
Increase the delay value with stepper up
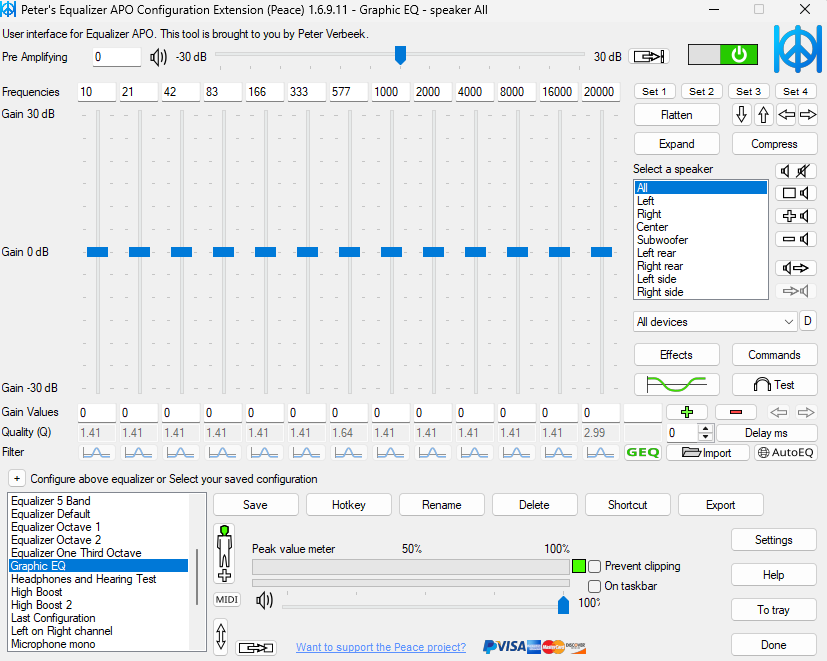click(706, 428)
